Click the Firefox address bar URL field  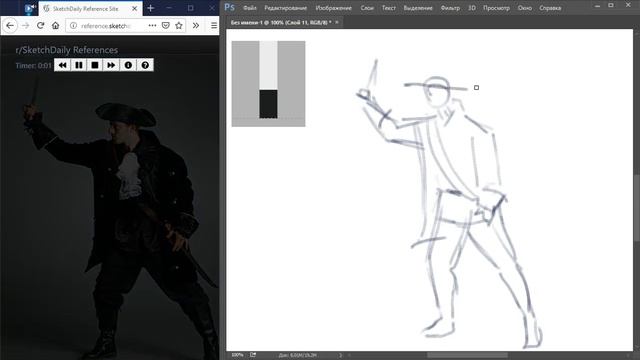(106, 26)
